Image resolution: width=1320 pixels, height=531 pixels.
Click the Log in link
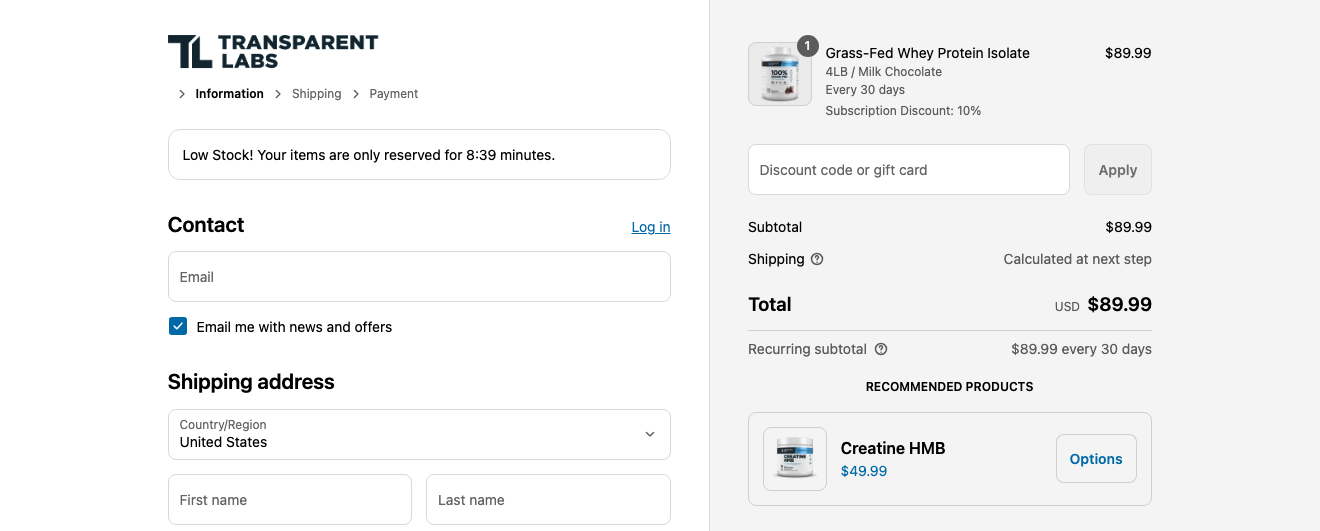(x=651, y=227)
